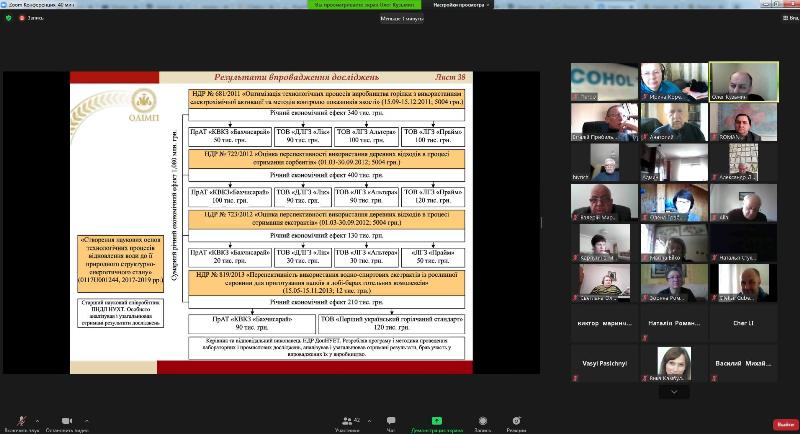Stop video using the camera icon
This screenshot has width=800, height=434.
67,421
